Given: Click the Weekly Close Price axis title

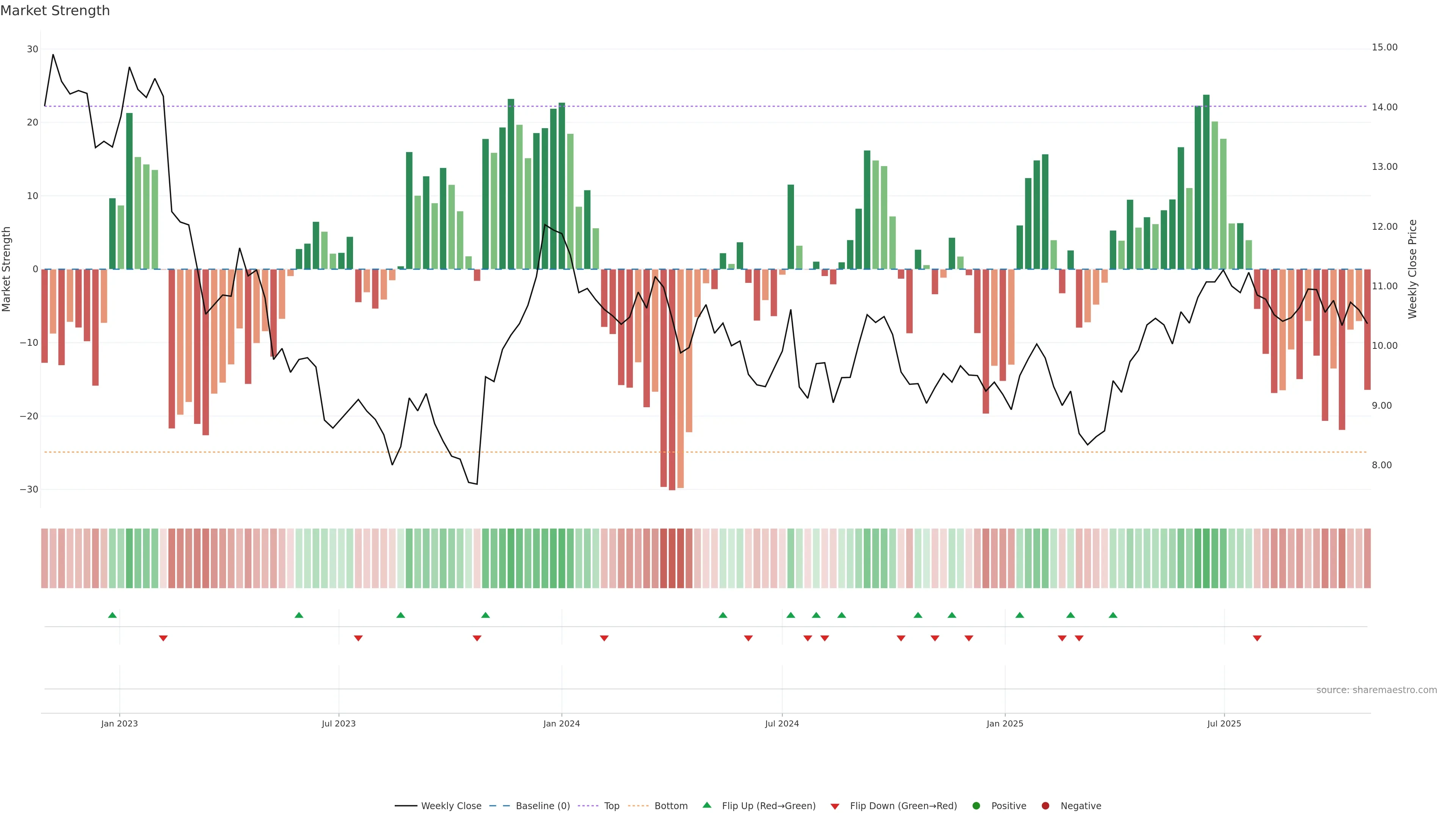Looking at the screenshot, I should pyautogui.click(x=1412, y=269).
